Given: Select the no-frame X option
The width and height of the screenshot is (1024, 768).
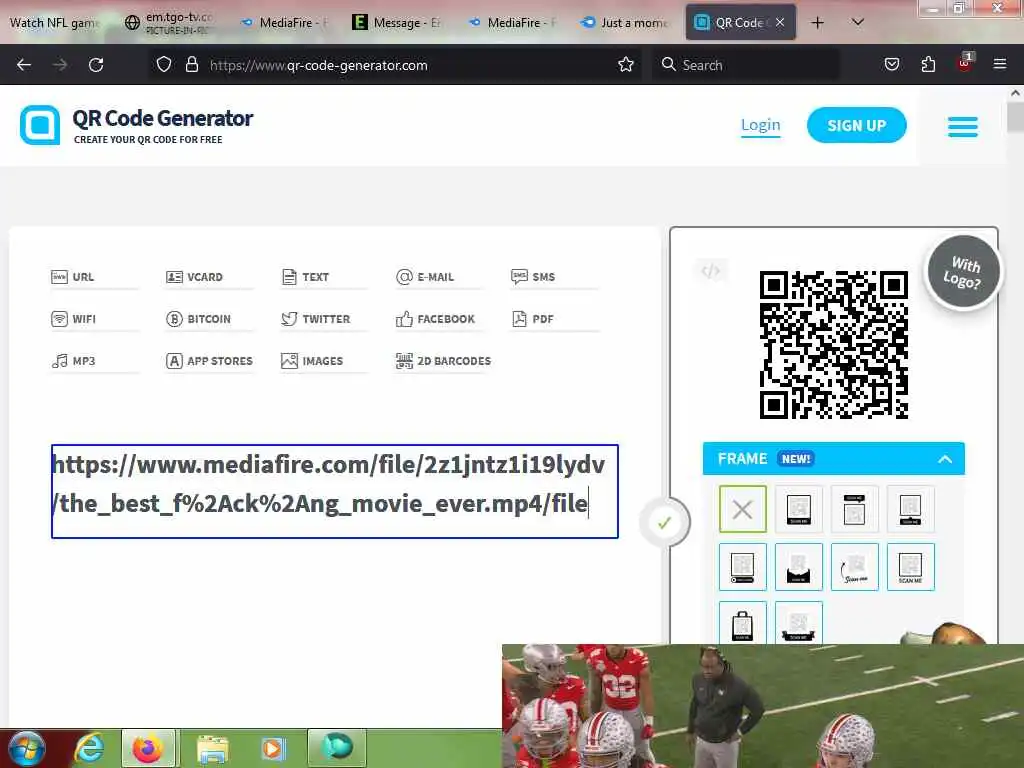Looking at the screenshot, I should [x=743, y=509].
